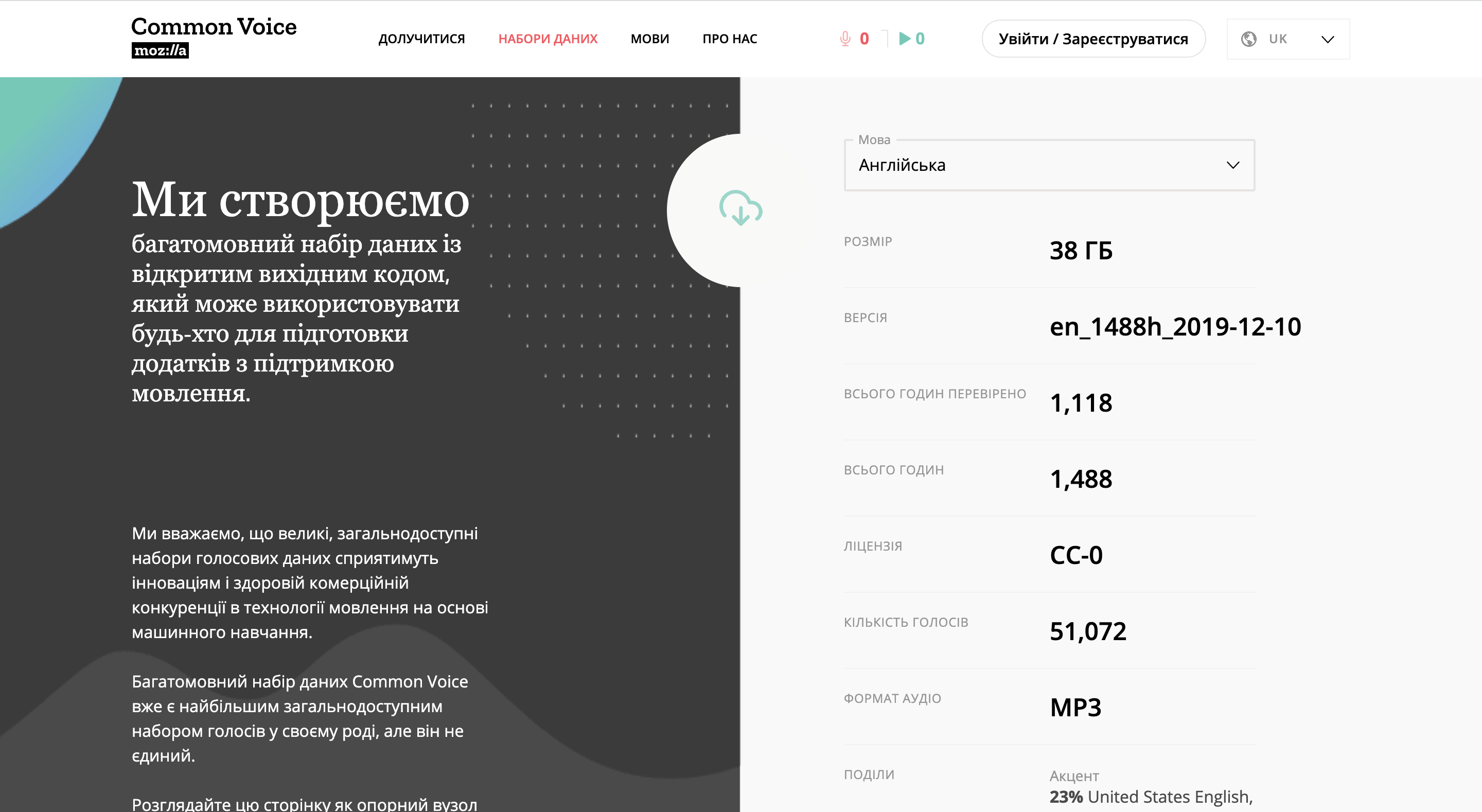Click the Ми створюємо headline
The image size is (1482, 812).
[301, 200]
